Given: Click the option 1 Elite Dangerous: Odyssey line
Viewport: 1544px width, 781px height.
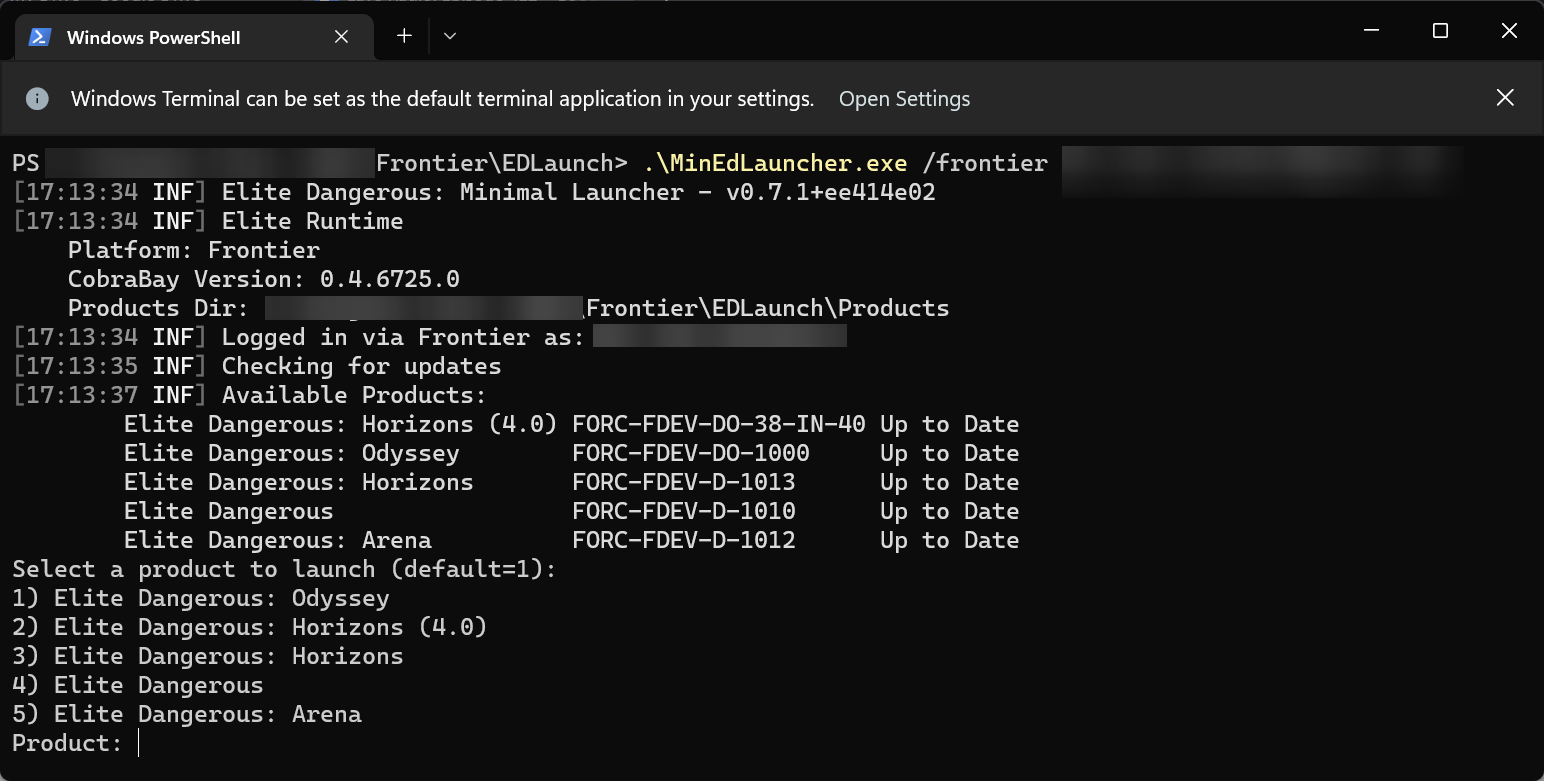Looking at the screenshot, I should [201, 598].
